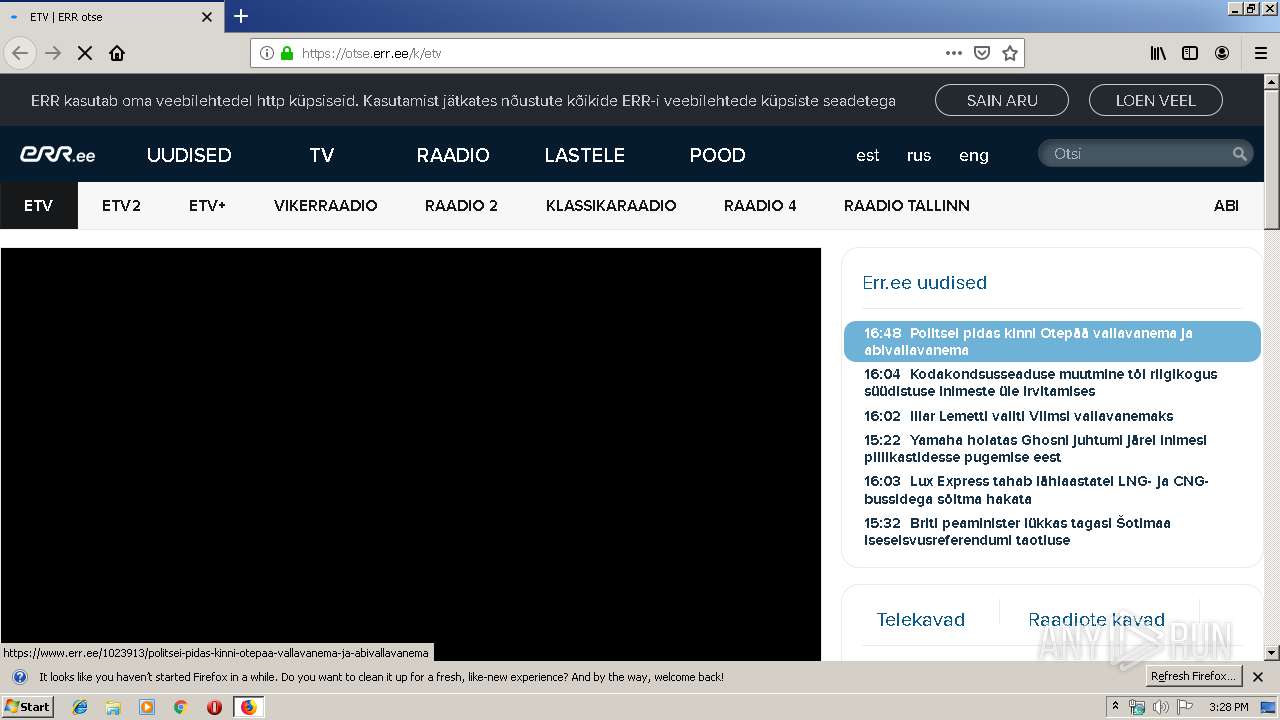Switch to the Raadiote kavad tab
The width and height of the screenshot is (1280, 720).
point(1097,620)
